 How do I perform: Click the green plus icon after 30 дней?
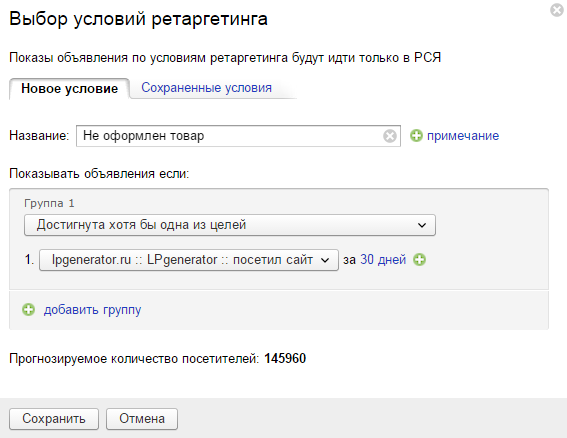coord(419,260)
